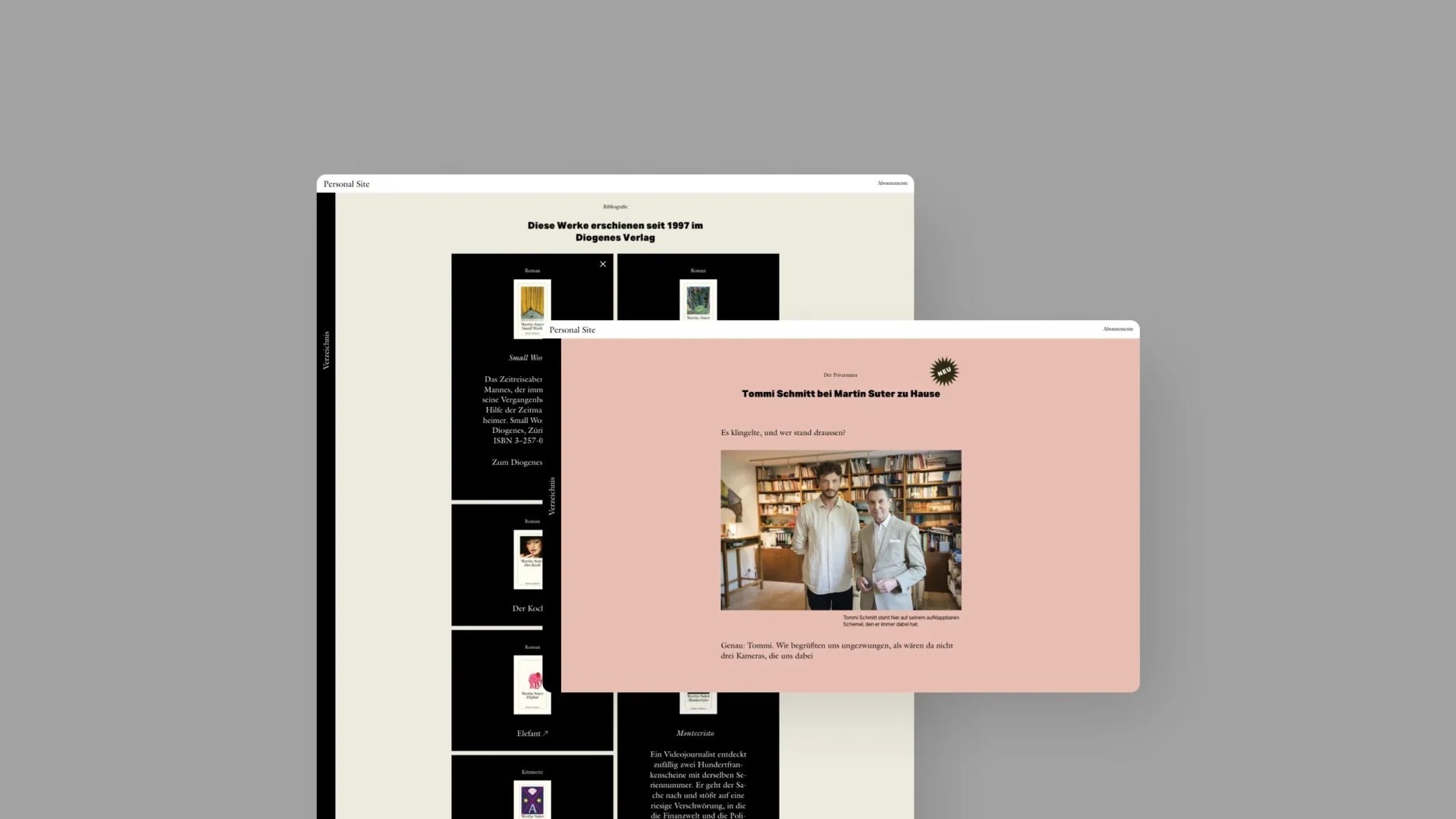Click Small World italic title text
The height and width of the screenshot is (819, 1456).
[526, 357]
